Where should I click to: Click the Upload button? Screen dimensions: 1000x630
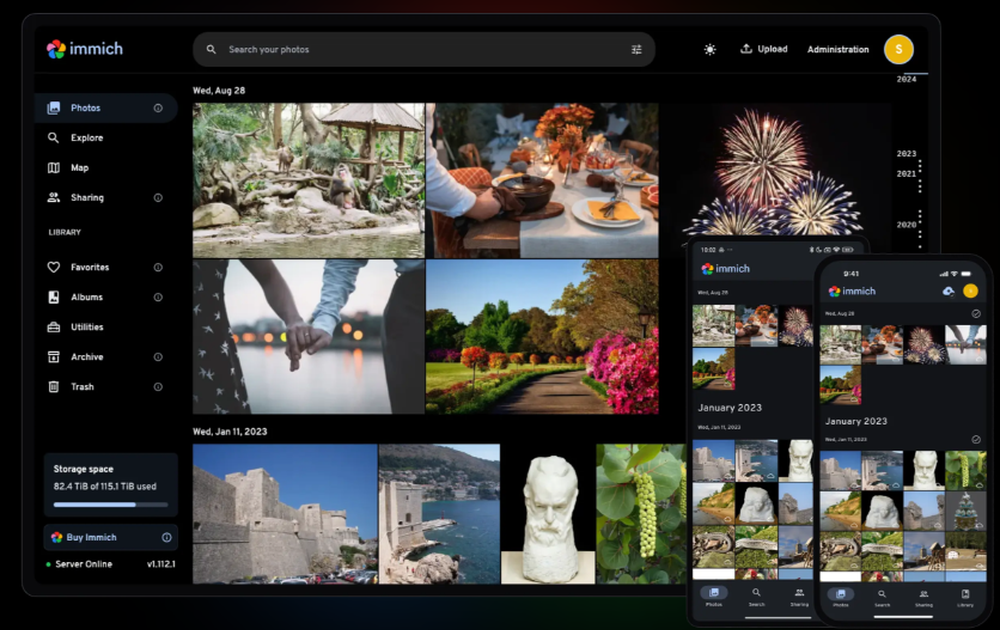coord(763,49)
